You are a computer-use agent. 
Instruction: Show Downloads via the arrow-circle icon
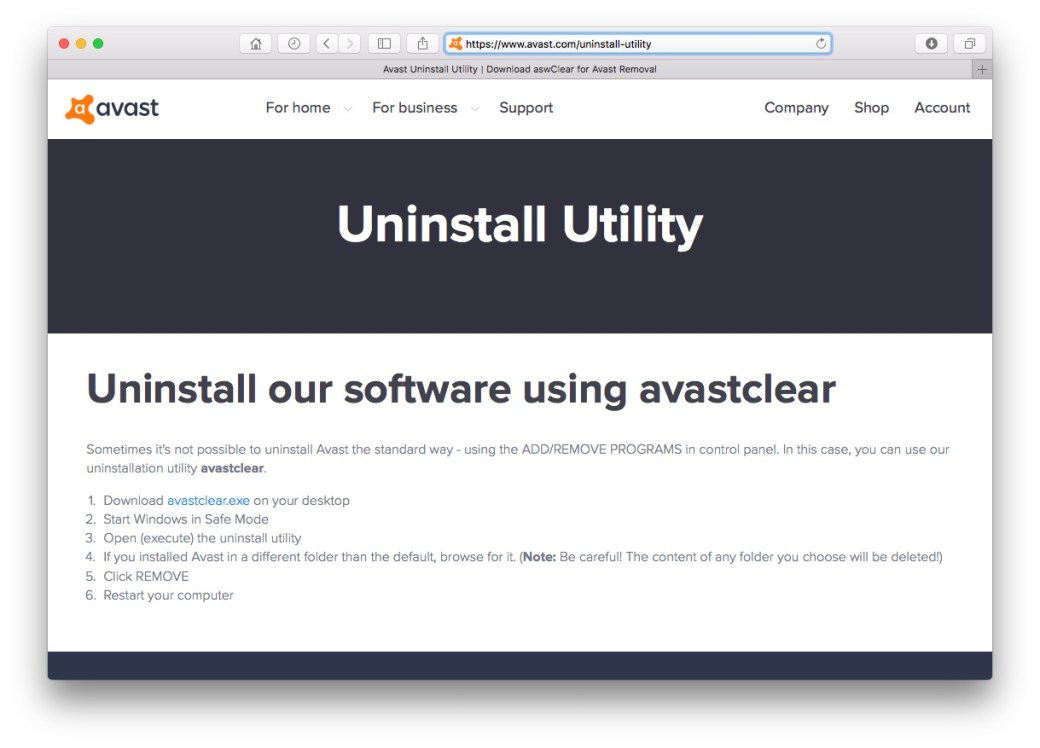930,43
